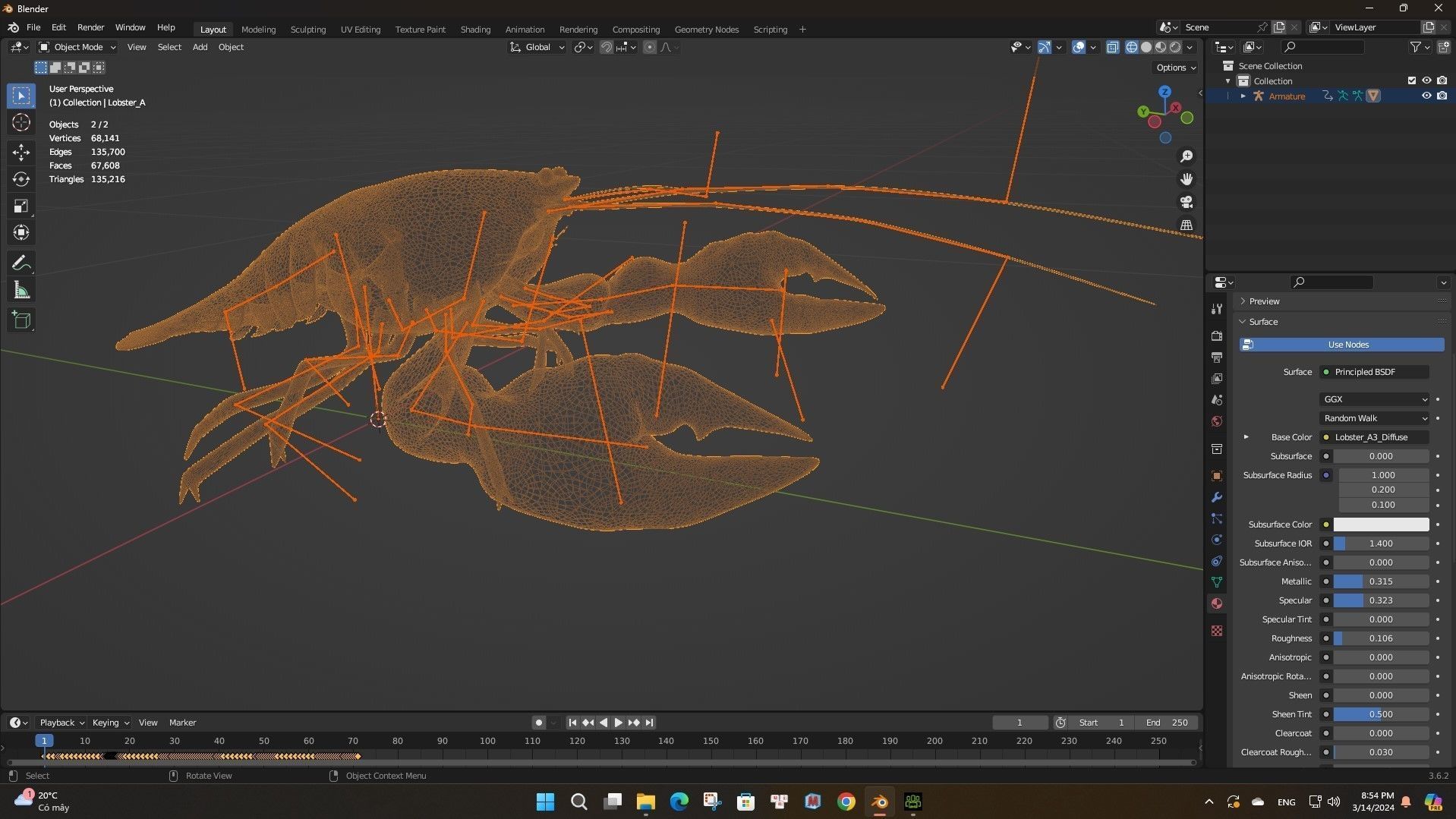This screenshot has width=1456, height=819.
Task: Select the Transform tool
Action: pos(21,232)
